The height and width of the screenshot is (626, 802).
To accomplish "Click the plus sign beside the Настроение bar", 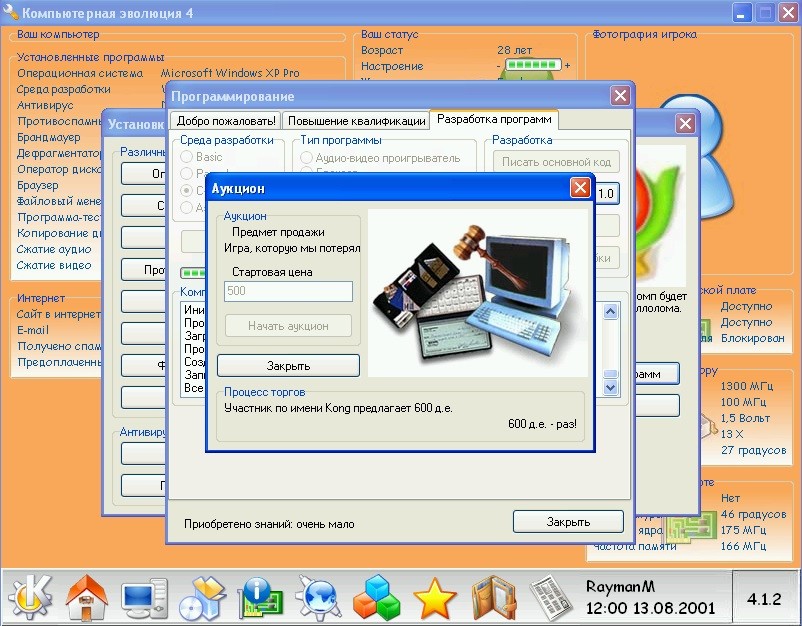I will pos(567,65).
